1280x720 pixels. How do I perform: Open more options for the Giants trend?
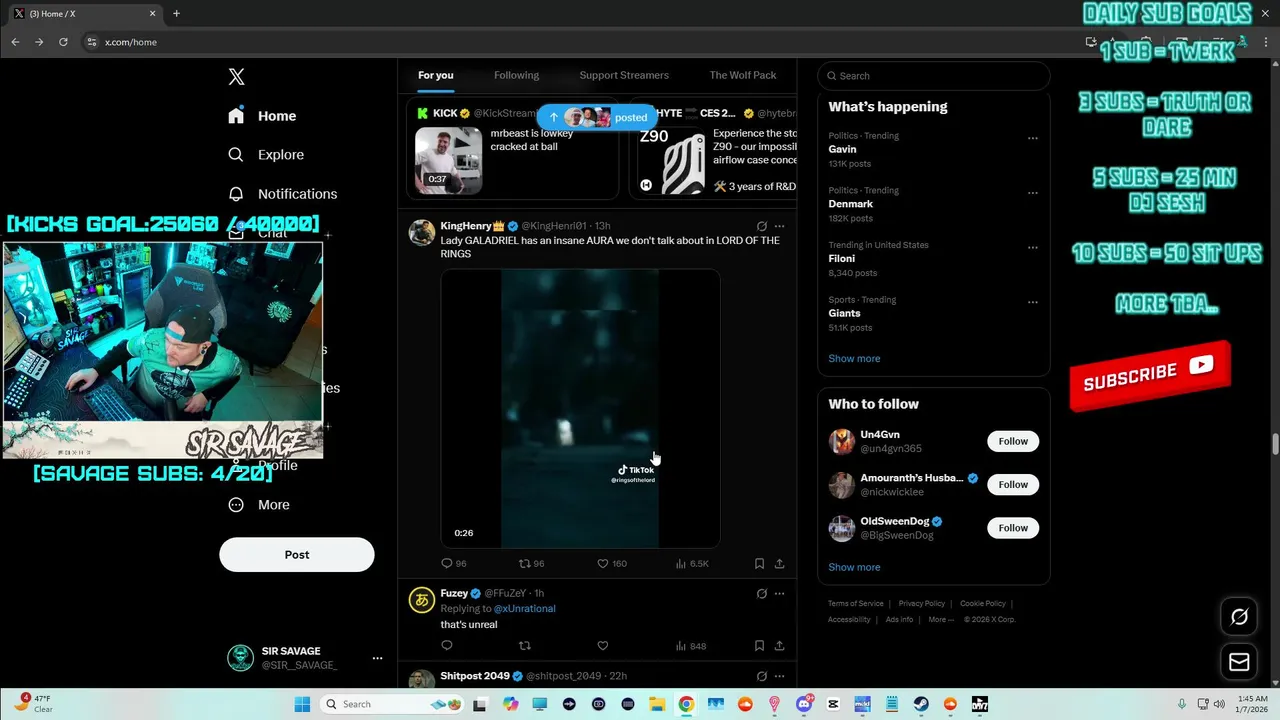pyautogui.click(x=1033, y=302)
